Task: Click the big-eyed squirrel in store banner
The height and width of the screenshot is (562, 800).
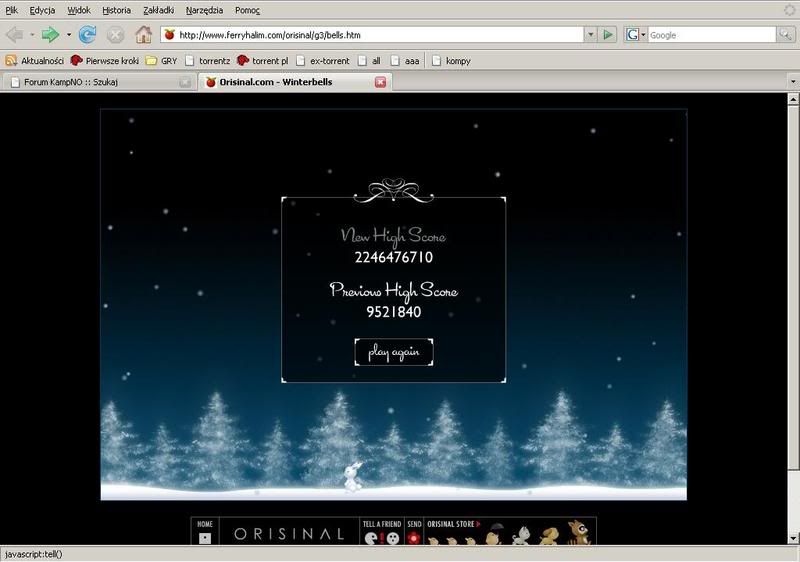Action: tap(579, 532)
